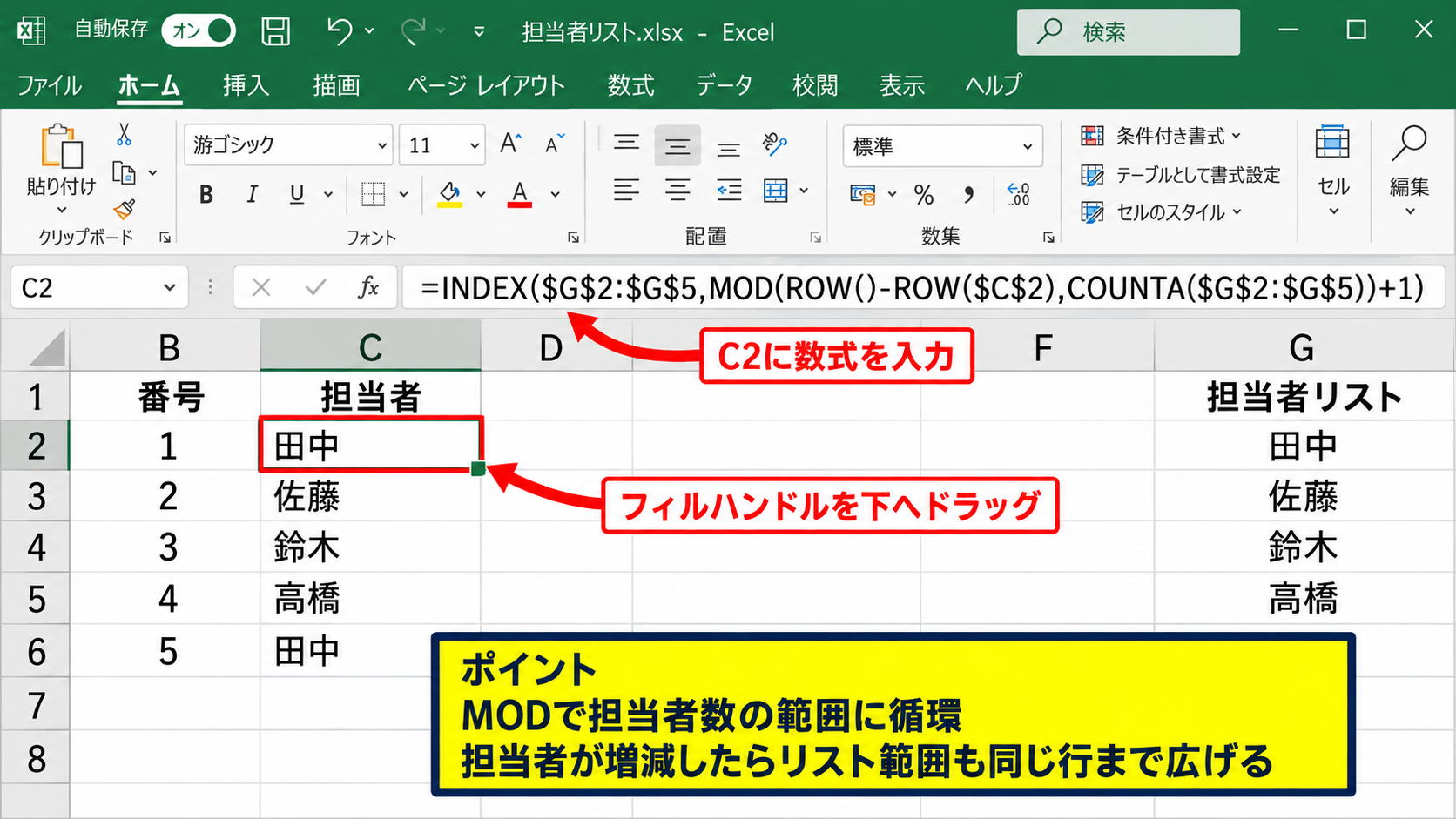
Task: Click the Center horizontally icon
Action: click(677, 191)
